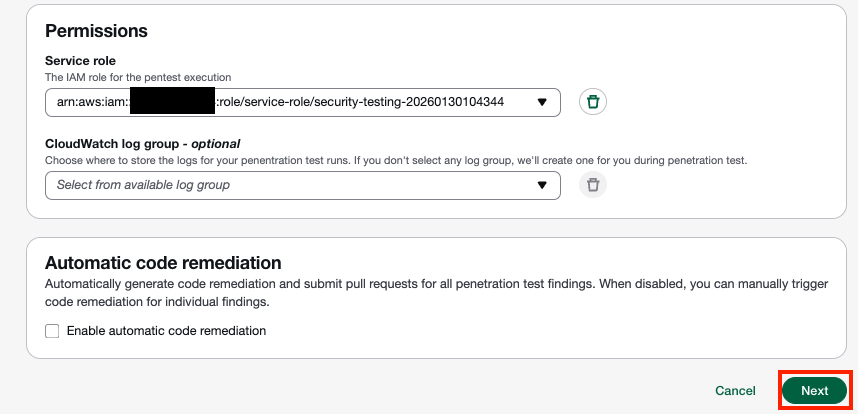This screenshot has width=858, height=414.
Task: Click the 'Service role' field label
Action: point(80,61)
